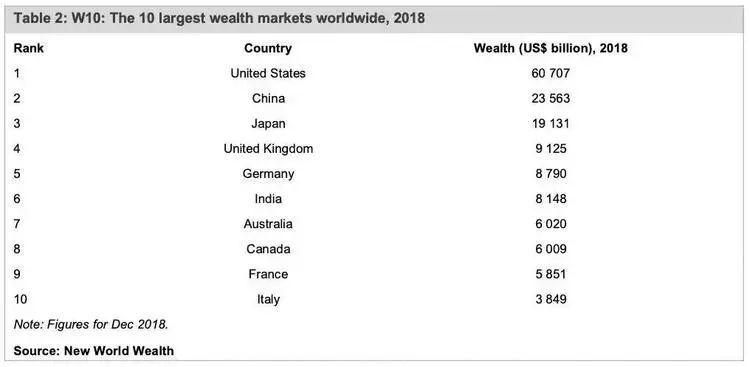Click the rank number 10

(21, 300)
